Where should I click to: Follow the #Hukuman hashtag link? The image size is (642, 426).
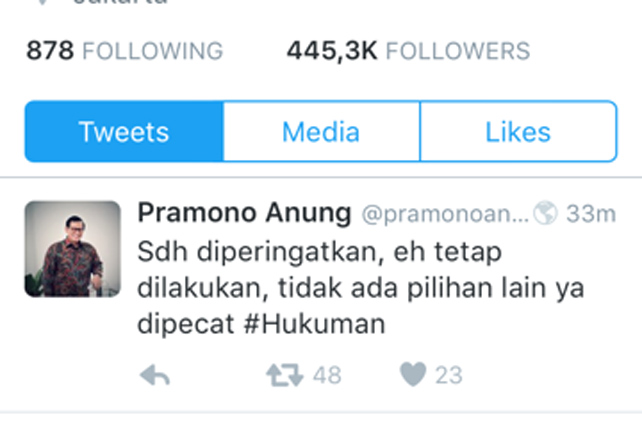click(314, 324)
